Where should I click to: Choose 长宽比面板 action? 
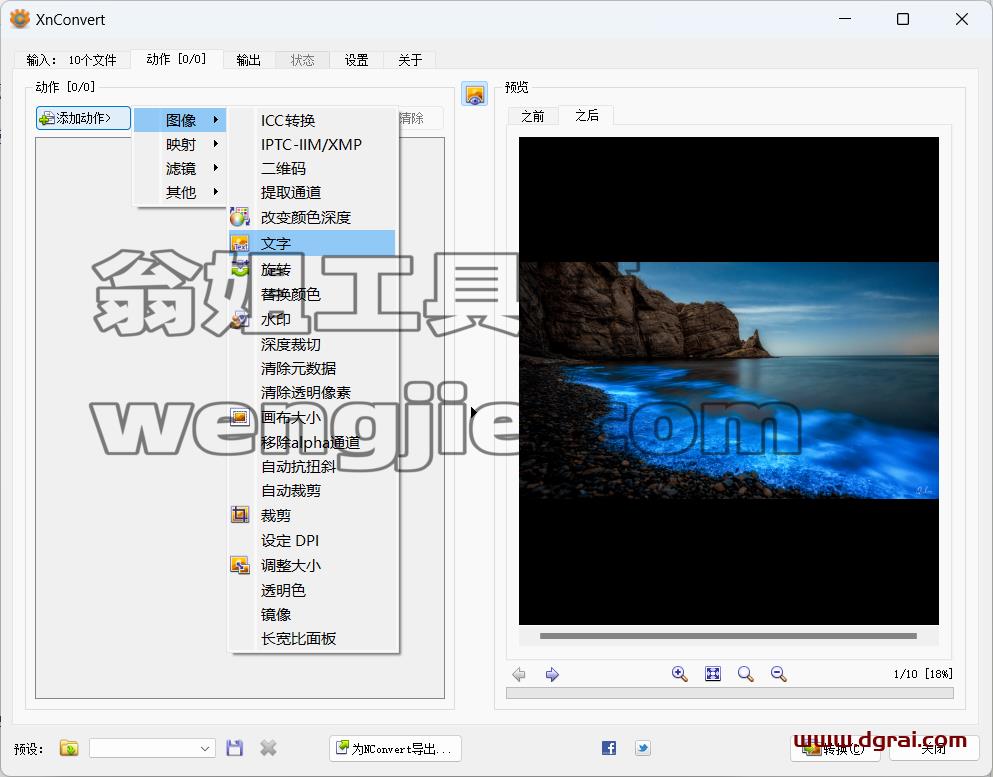coord(313,638)
